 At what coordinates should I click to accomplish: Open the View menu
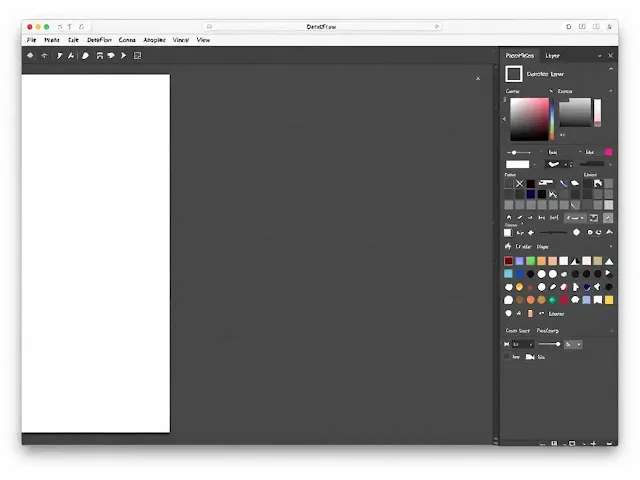point(203,40)
